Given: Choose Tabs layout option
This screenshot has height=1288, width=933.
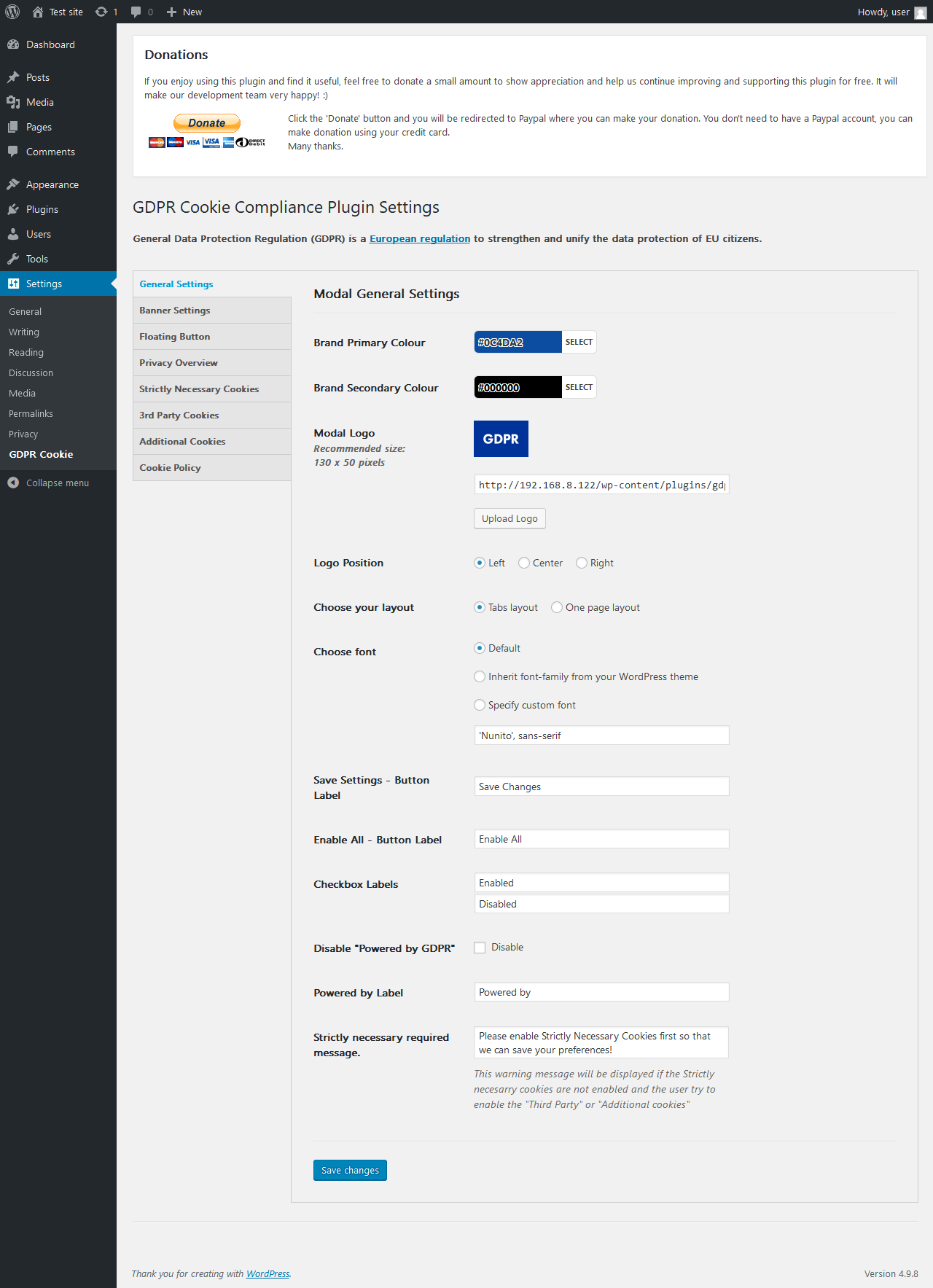Looking at the screenshot, I should coord(480,607).
